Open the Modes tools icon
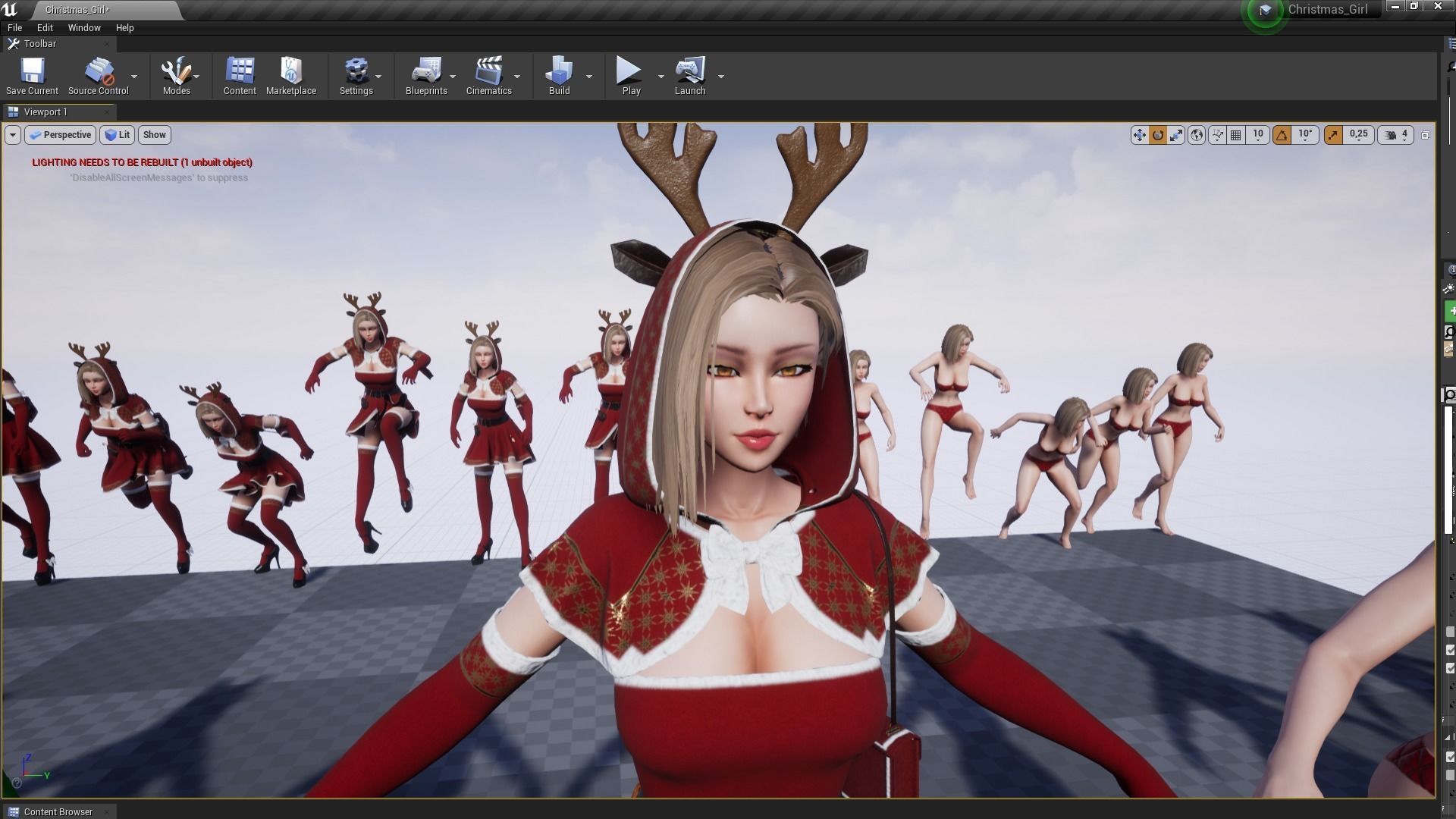 (x=176, y=71)
